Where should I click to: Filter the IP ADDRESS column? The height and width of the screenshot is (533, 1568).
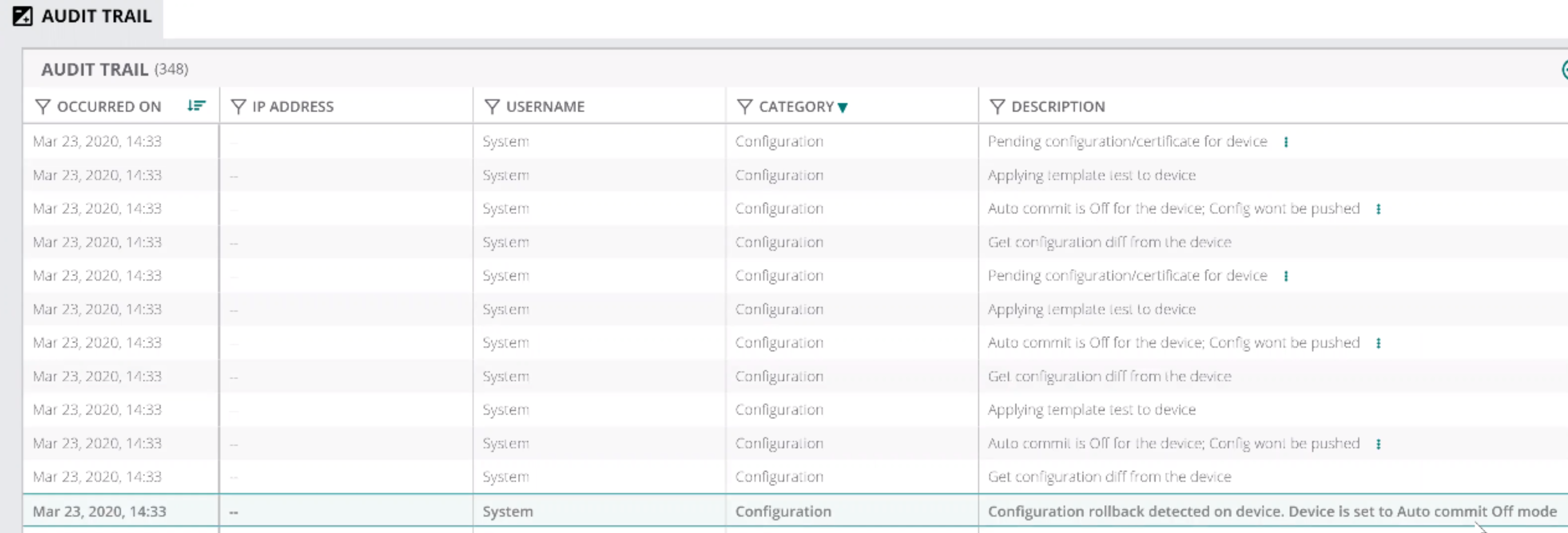point(237,106)
